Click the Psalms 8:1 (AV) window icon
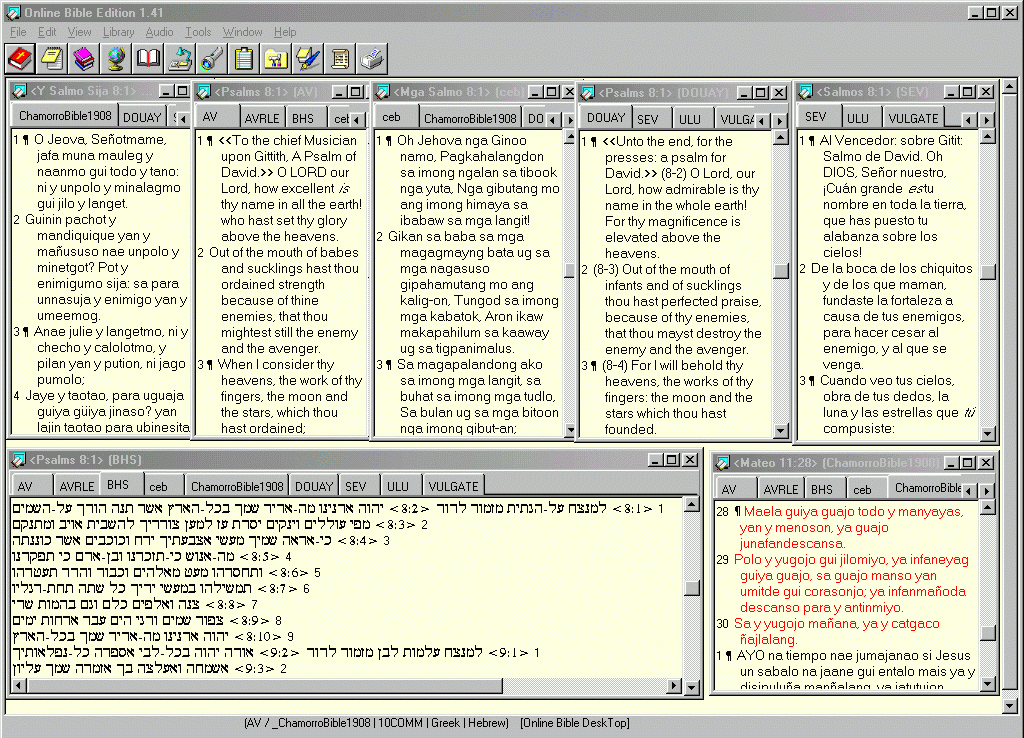 click(204, 91)
